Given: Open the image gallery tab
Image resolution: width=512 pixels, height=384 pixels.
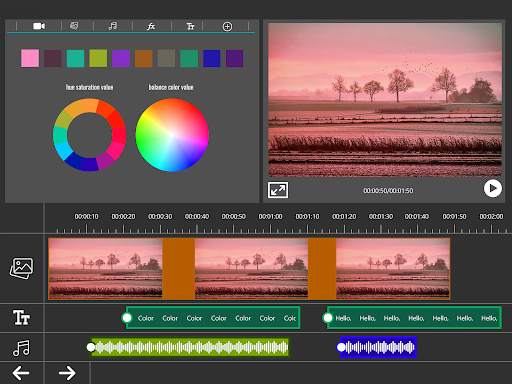Looking at the screenshot, I should point(74,26).
